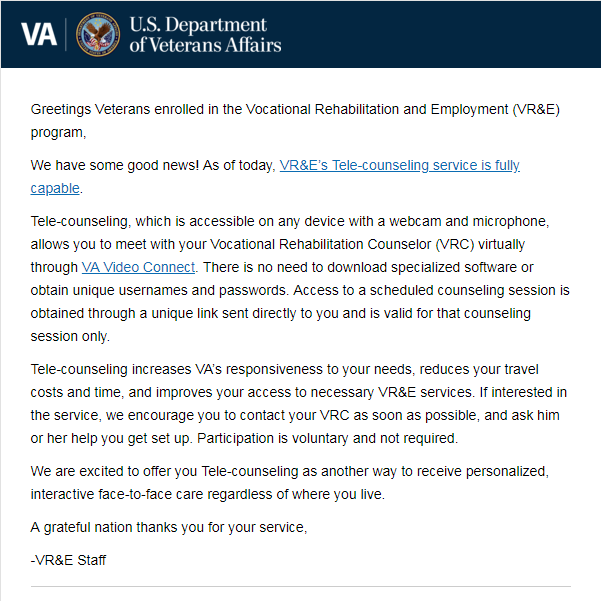Click the "Participation is voluntary and not required" sentence
This screenshot has width=601, height=601.
pos(327,438)
